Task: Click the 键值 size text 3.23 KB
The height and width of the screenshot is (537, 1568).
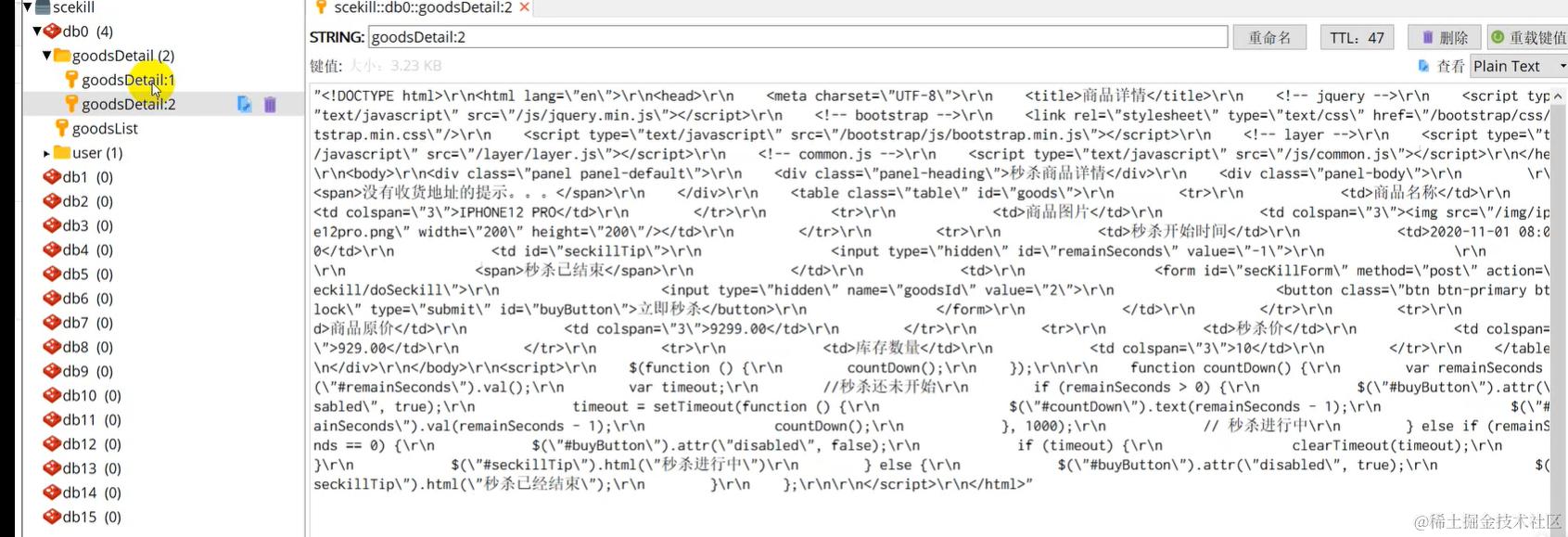Action: point(395,66)
